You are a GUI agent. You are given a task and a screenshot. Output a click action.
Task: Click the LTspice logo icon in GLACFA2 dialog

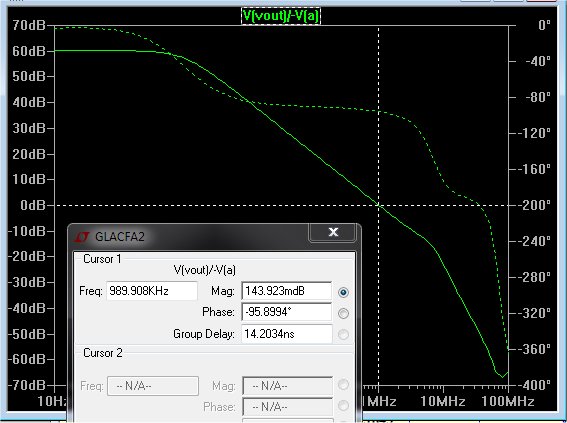click(x=82, y=237)
